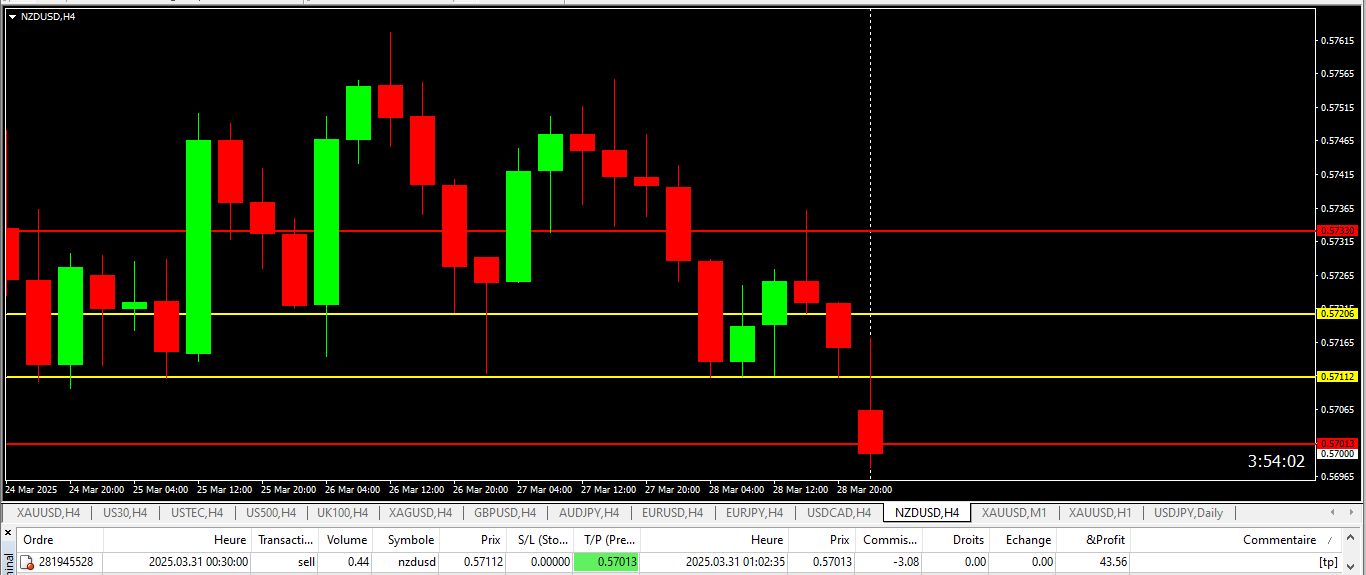1366x575 pixels.
Task: Click the &Profit column header
Action: (1104, 539)
